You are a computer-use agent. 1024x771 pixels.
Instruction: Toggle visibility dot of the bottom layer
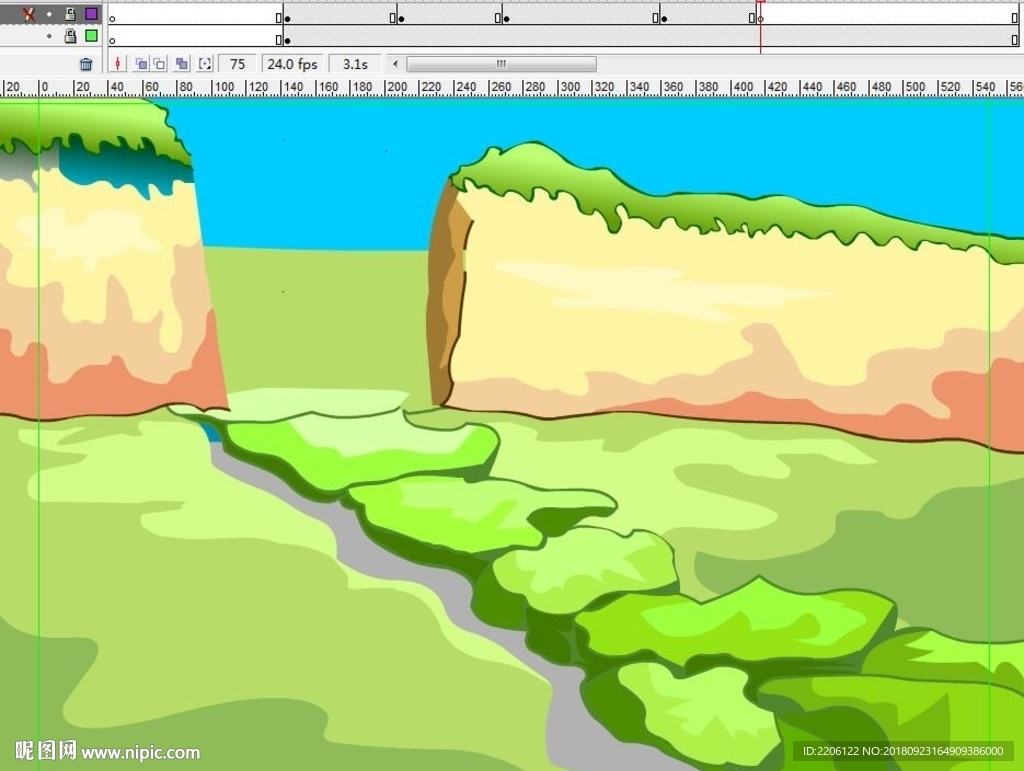49,36
